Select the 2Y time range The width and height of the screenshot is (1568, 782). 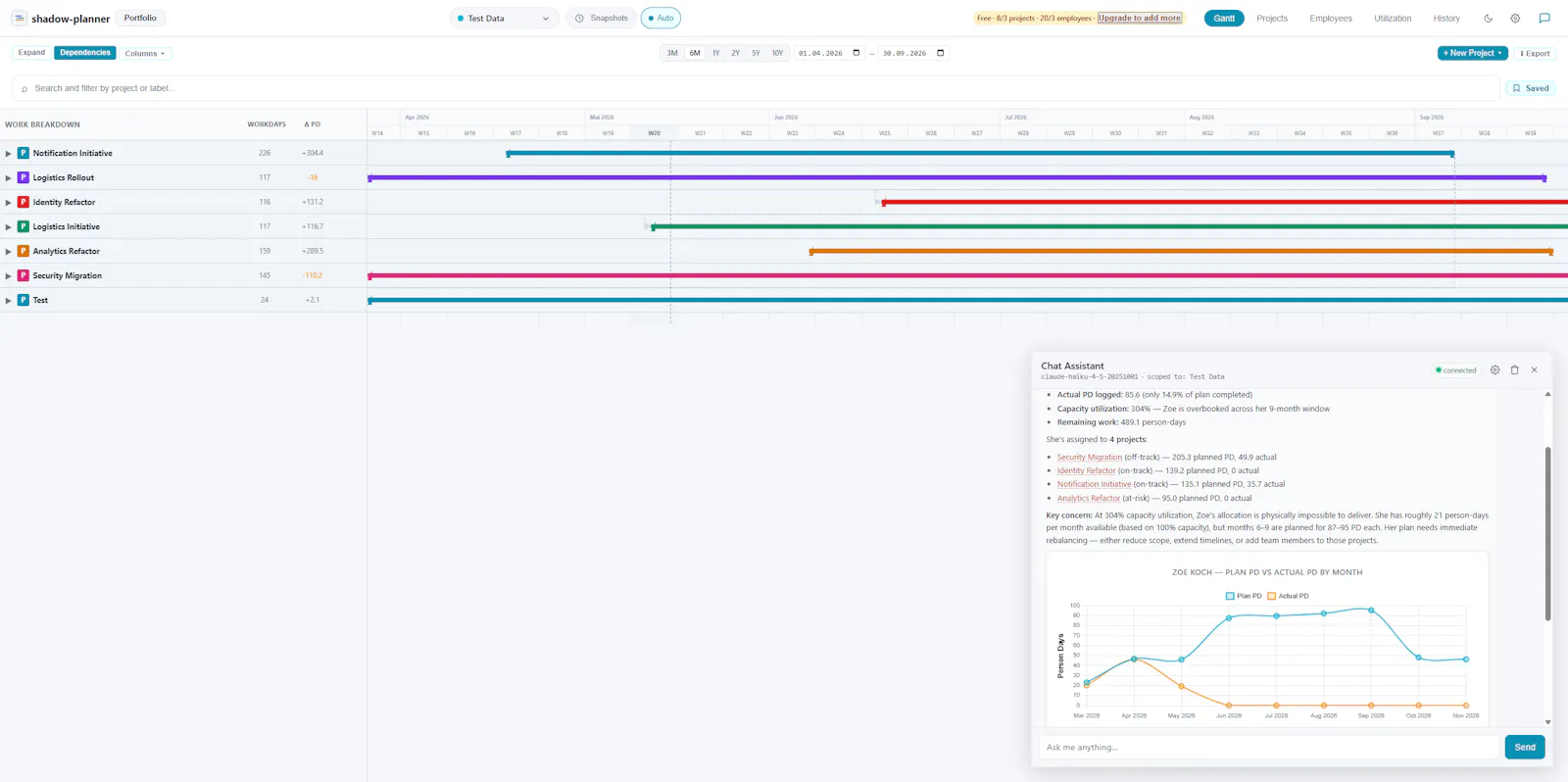(735, 53)
